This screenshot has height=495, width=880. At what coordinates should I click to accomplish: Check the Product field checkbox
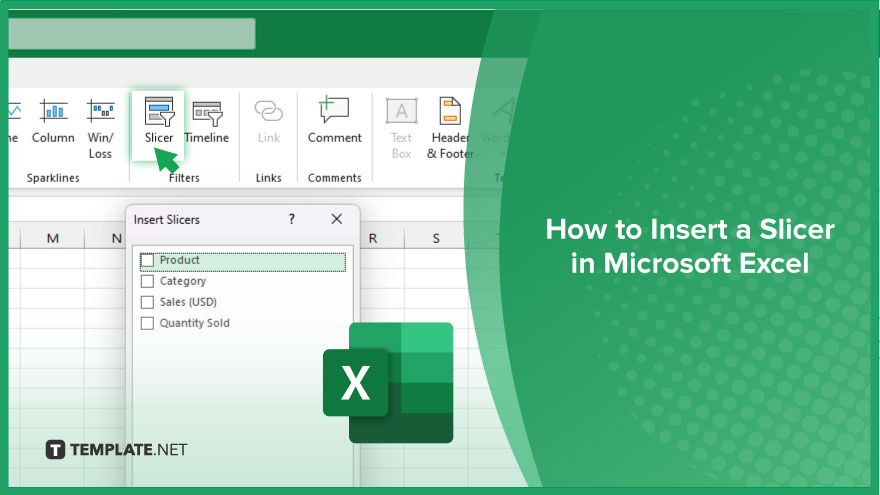[147, 260]
